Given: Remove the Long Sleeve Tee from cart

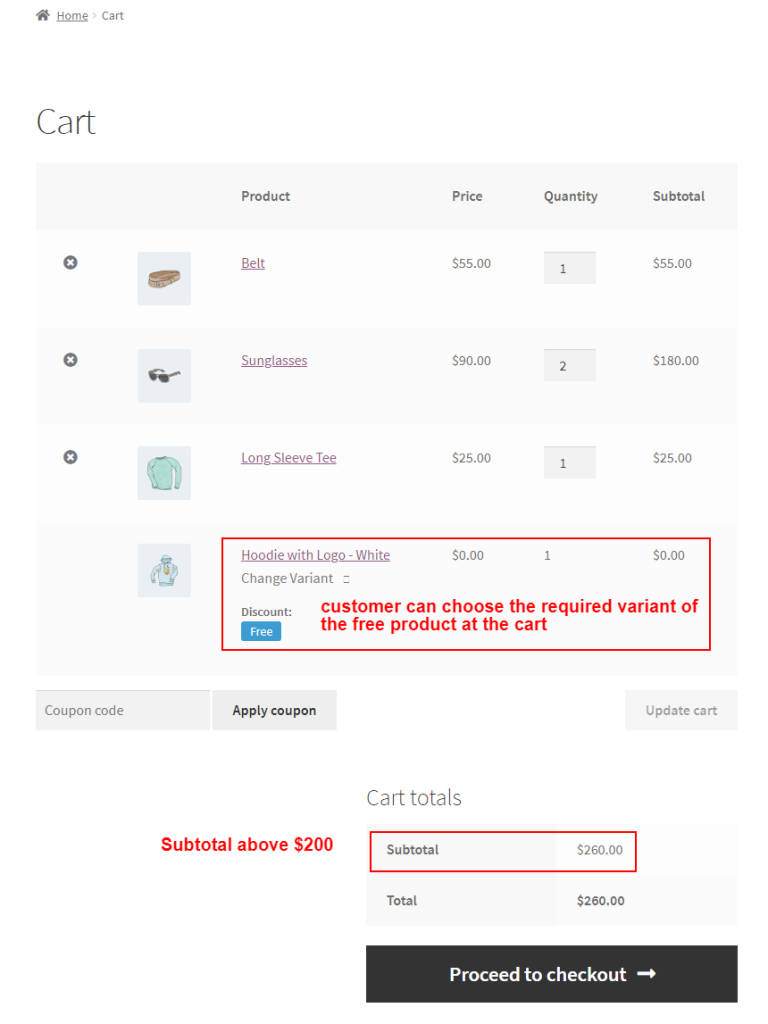Looking at the screenshot, I should click(x=70, y=457).
